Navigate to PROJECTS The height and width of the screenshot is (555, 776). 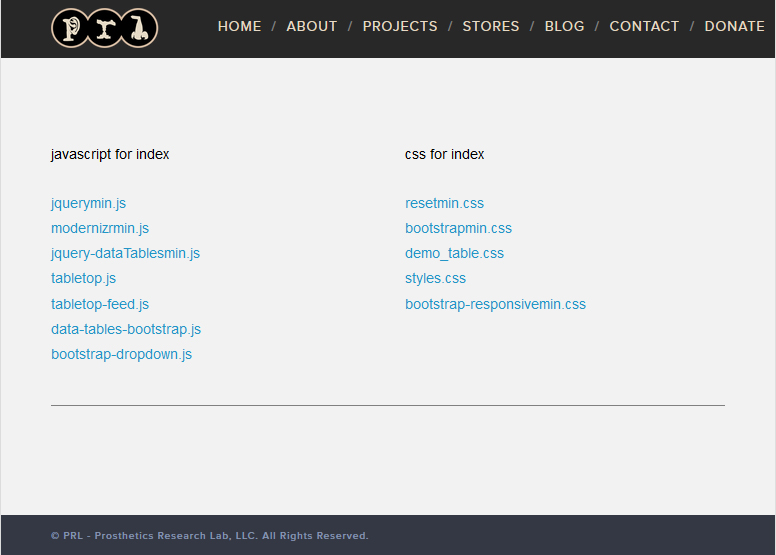(x=400, y=26)
